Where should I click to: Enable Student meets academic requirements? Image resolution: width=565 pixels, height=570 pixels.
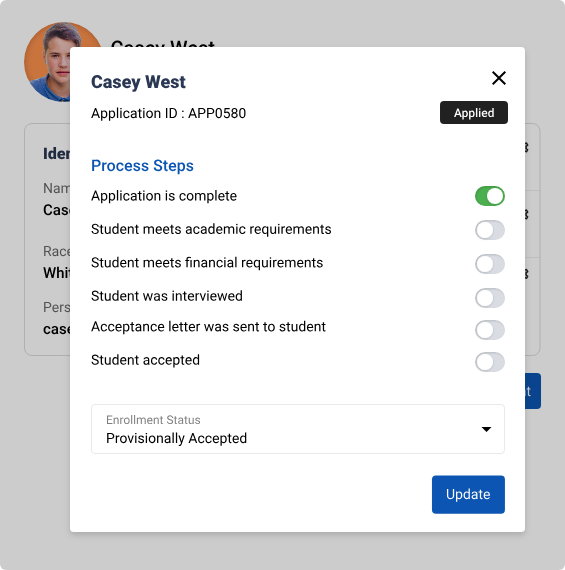[490, 230]
